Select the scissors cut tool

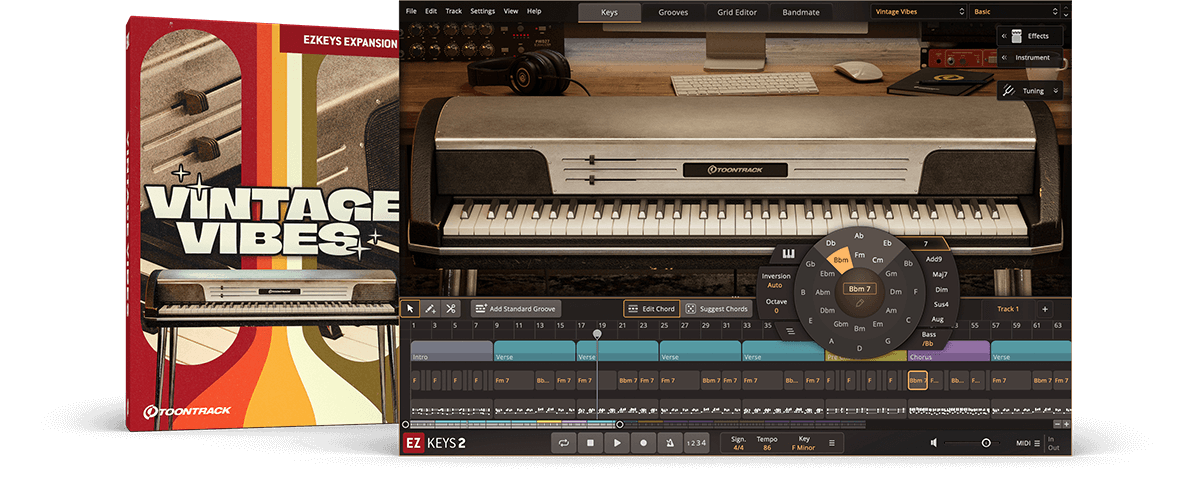451,309
